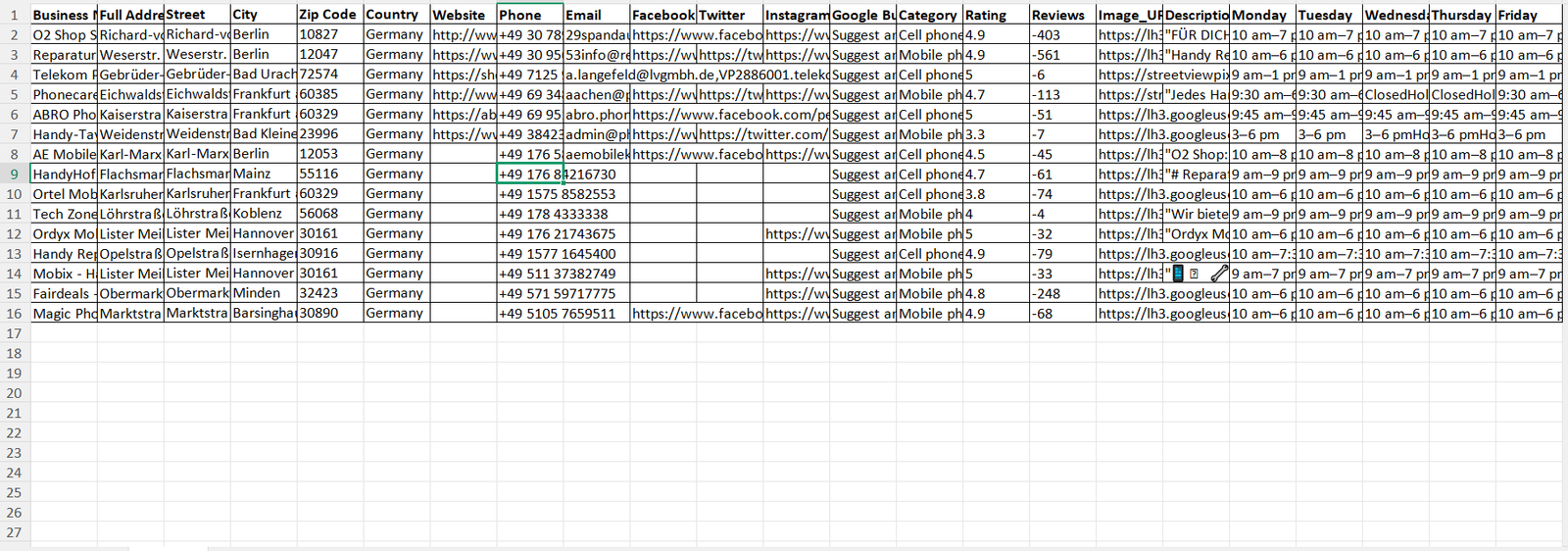Click zip code cell 56068
This screenshot has height=551, width=1568.
(x=330, y=214)
